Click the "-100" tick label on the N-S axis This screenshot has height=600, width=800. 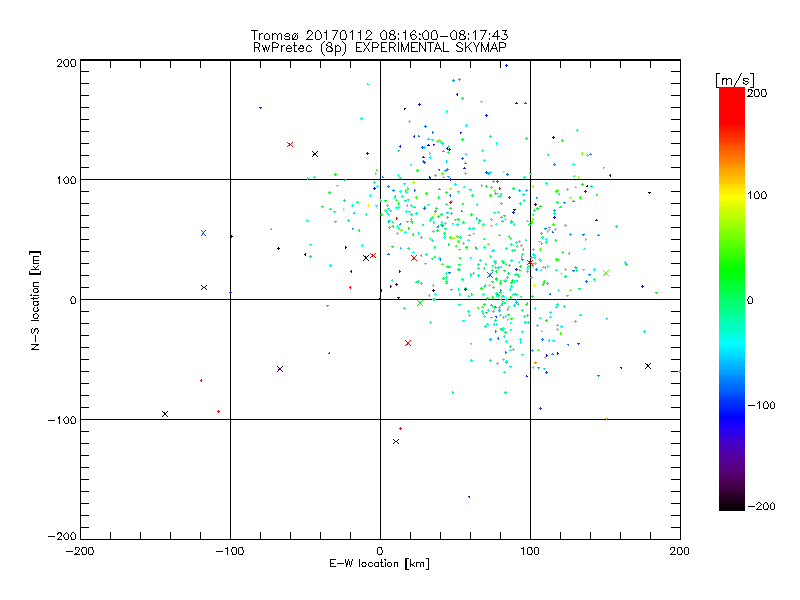[x=62, y=420]
